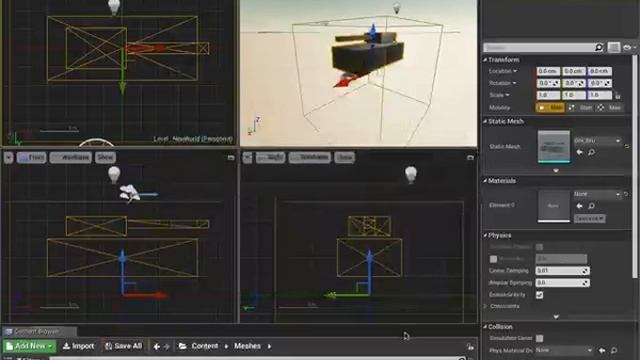Select the light bulb actor in Right viewport
The width and height of the screenshot is (640, 360).
click(x=411, y=174)
